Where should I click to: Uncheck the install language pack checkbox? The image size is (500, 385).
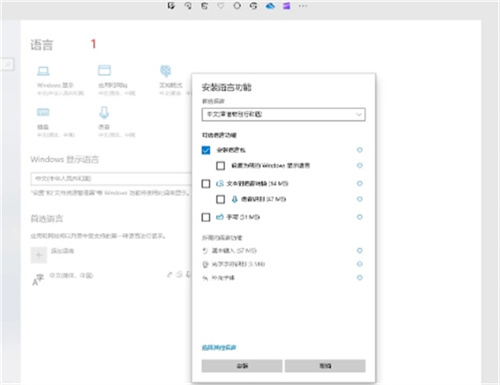[x=206, y=150]
